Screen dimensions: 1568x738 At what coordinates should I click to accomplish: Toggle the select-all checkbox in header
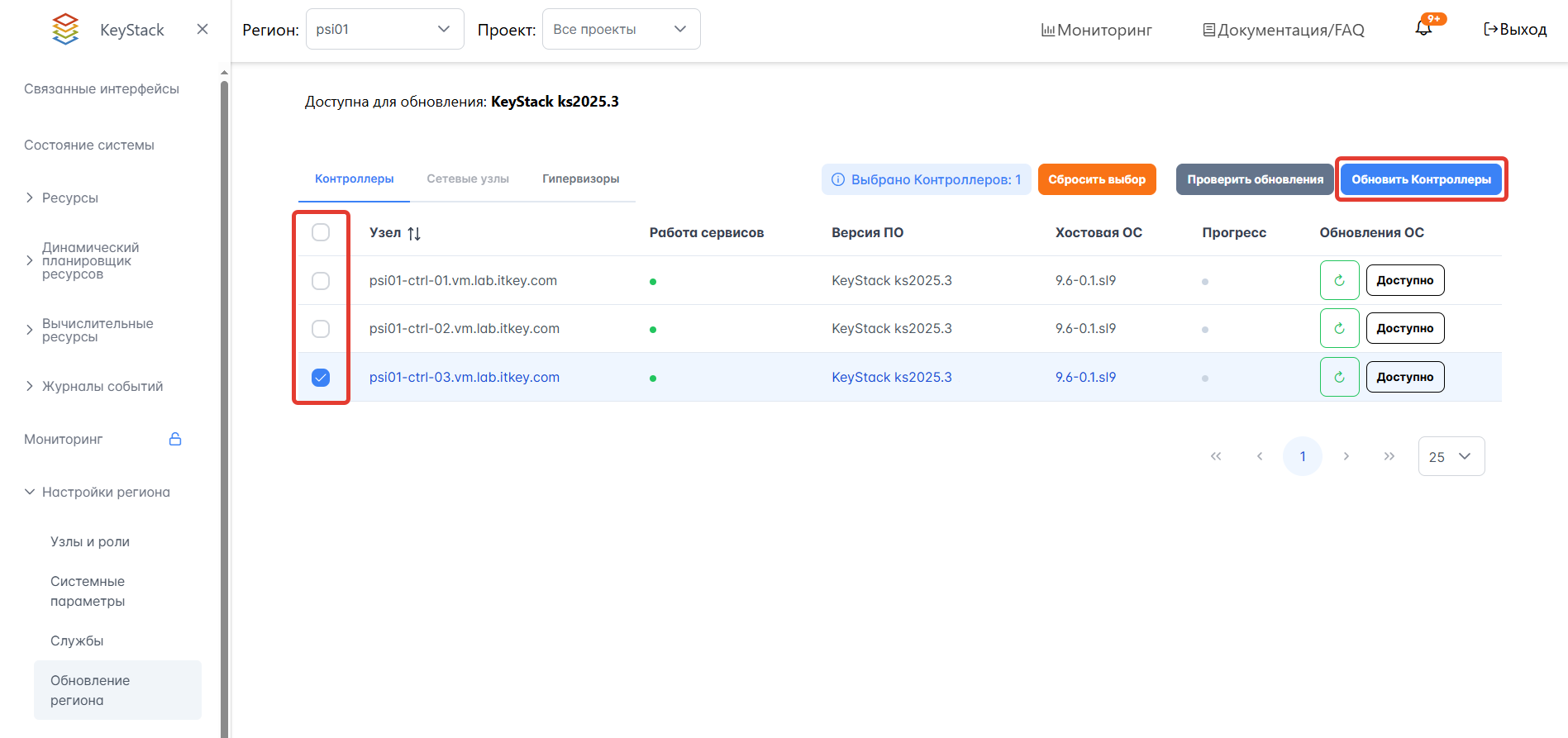click(321, 232)
